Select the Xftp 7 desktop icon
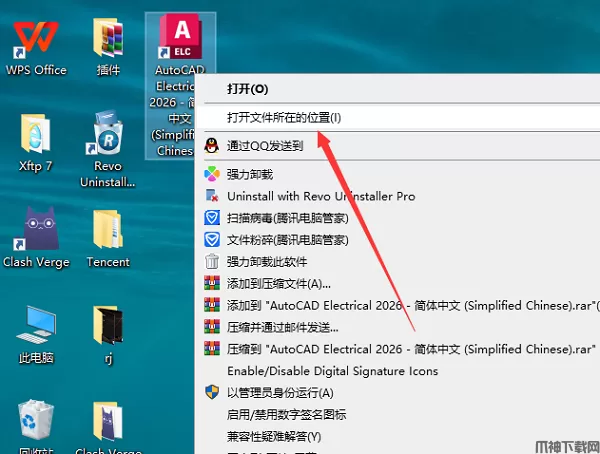 pyautogui.click(x=36, y=133)
